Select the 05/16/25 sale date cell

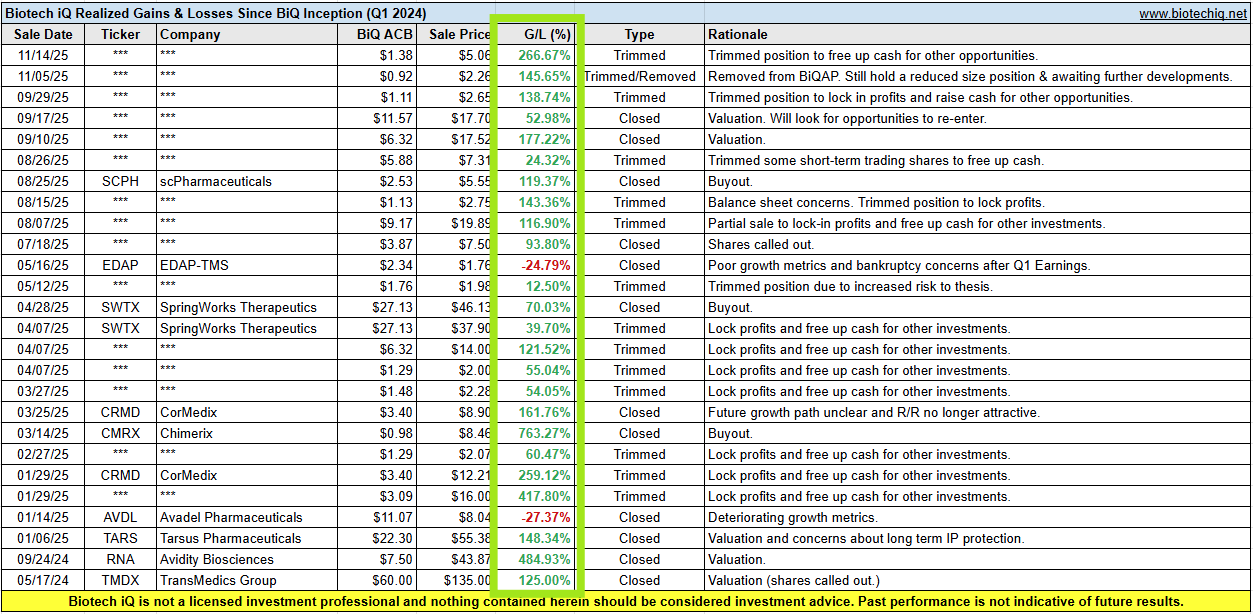tap(43, 265)
